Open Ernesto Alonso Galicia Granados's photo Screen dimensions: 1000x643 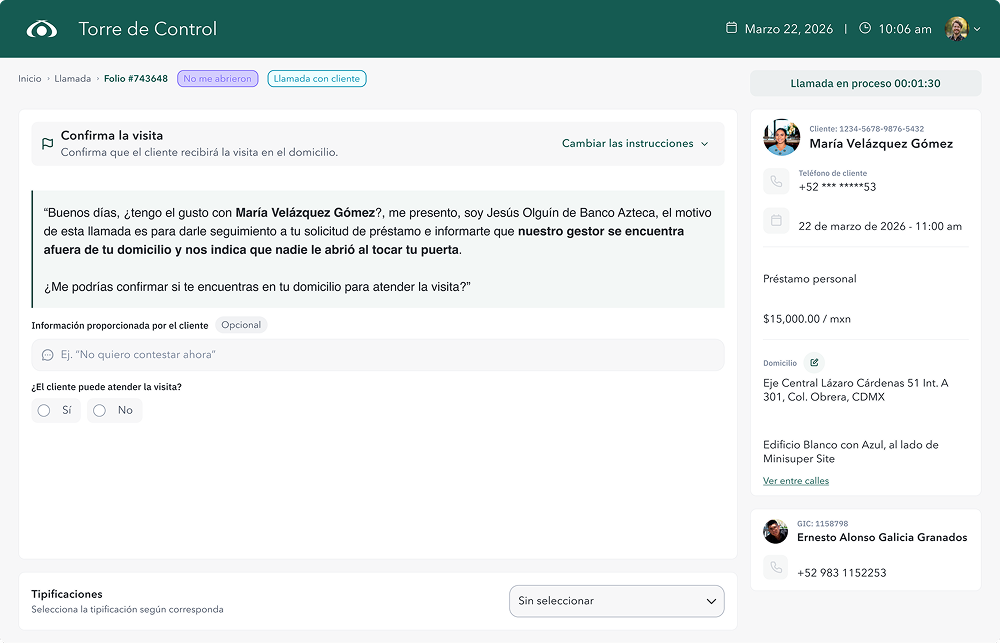pos(776,531)
